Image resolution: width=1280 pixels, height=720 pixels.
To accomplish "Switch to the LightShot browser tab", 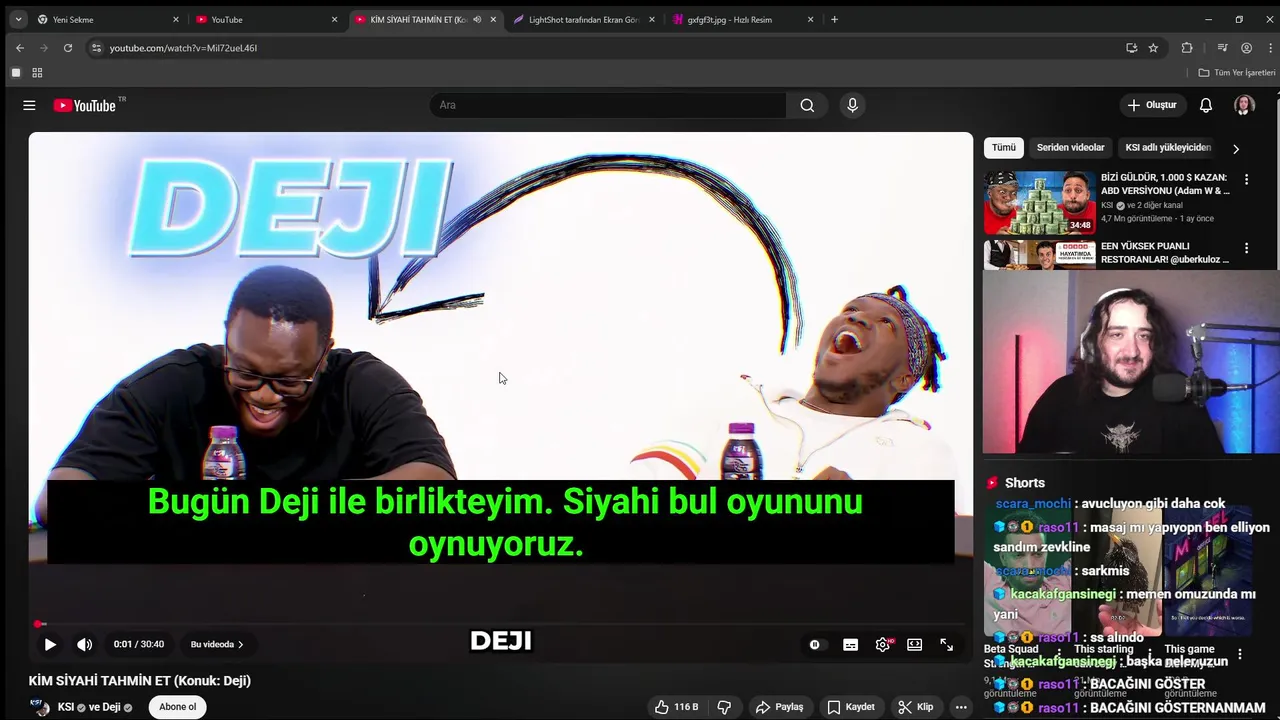I will [x=583, y=19].
